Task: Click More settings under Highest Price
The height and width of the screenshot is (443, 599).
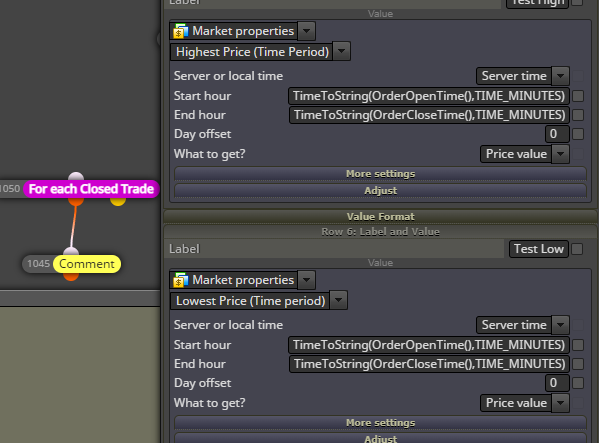Action: (x=380, y=174)
